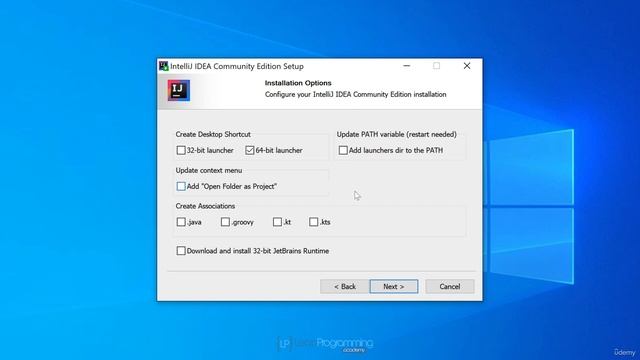Click the "Create Desktop Shortcut" group label

(x=213, y=134)
